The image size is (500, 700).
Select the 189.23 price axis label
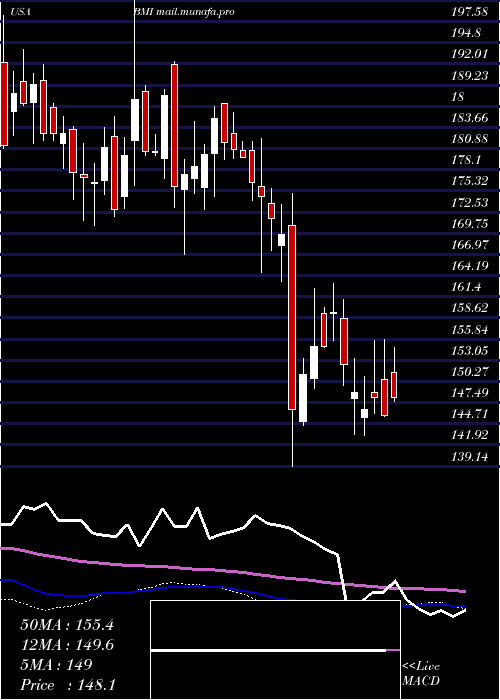(470, 75)
